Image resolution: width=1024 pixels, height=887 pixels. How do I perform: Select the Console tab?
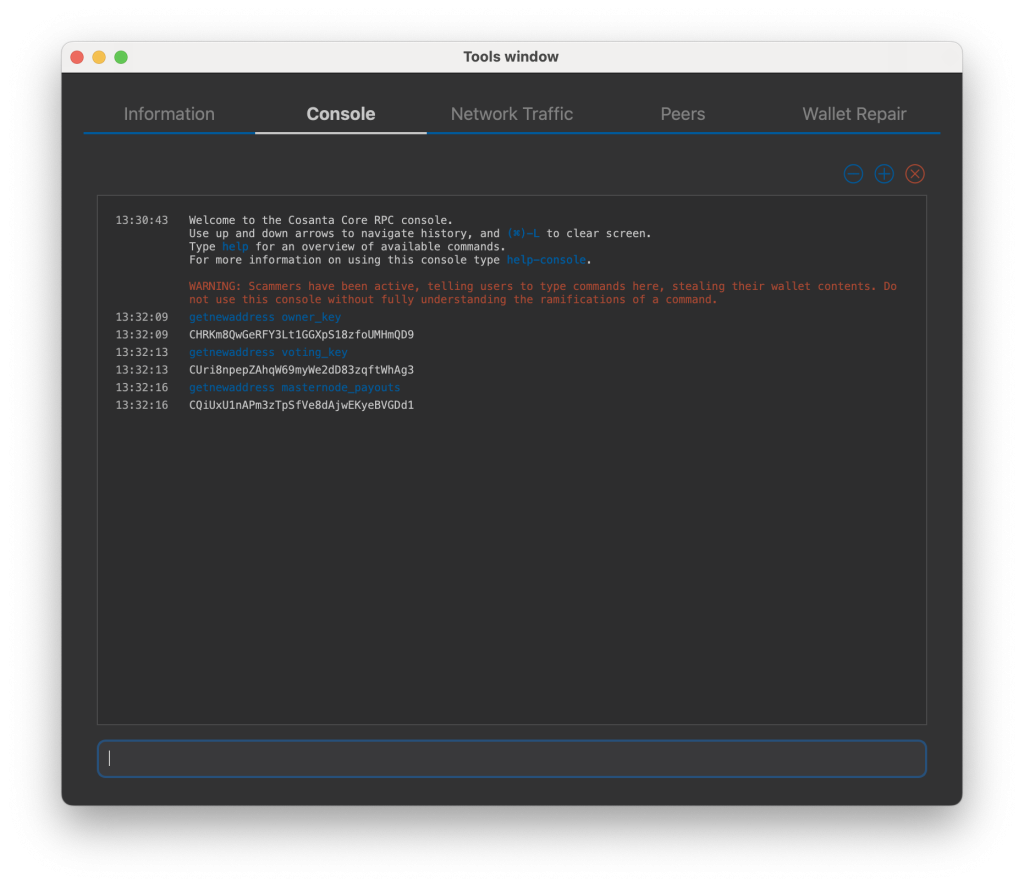pyautogui.click(x=341, y=114)
